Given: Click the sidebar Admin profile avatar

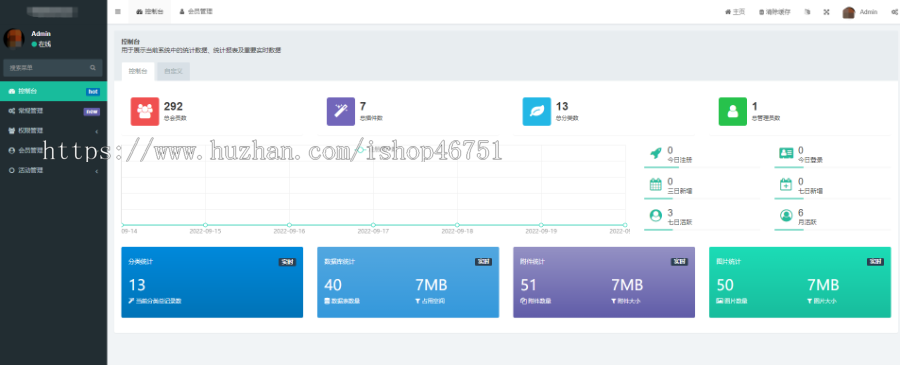Looking at the screenshot, I should coord(13,38).
